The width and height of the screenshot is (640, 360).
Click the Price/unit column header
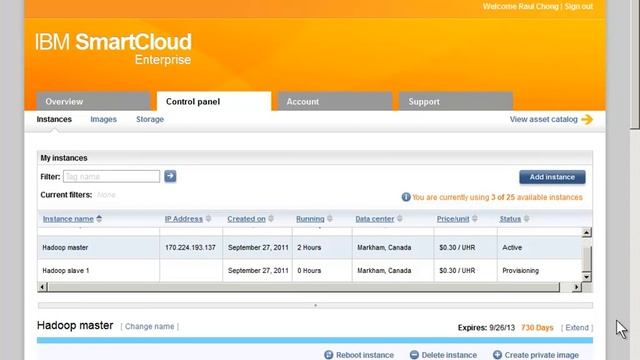[453, 219]
